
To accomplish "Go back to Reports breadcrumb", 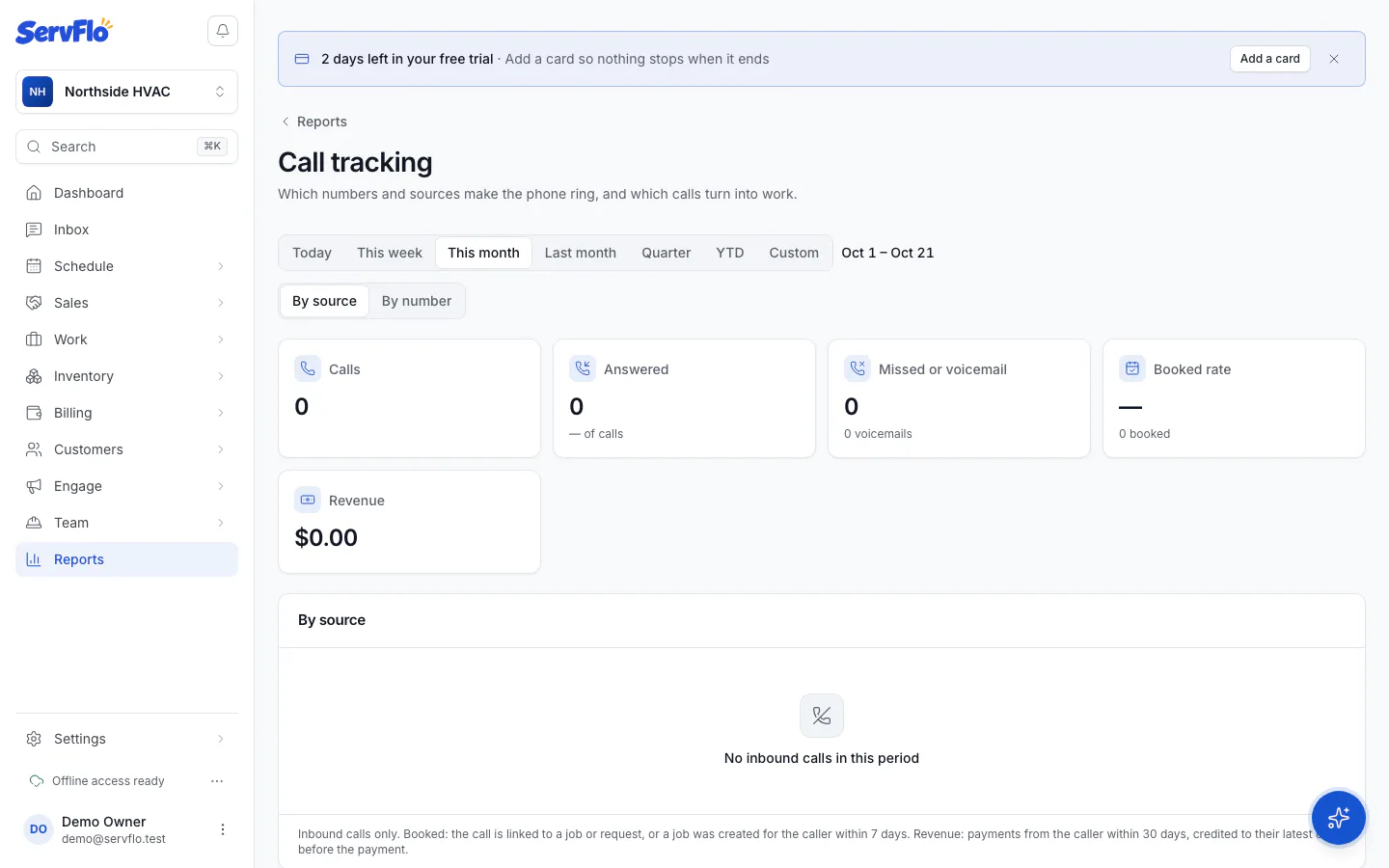I will 313,122.
